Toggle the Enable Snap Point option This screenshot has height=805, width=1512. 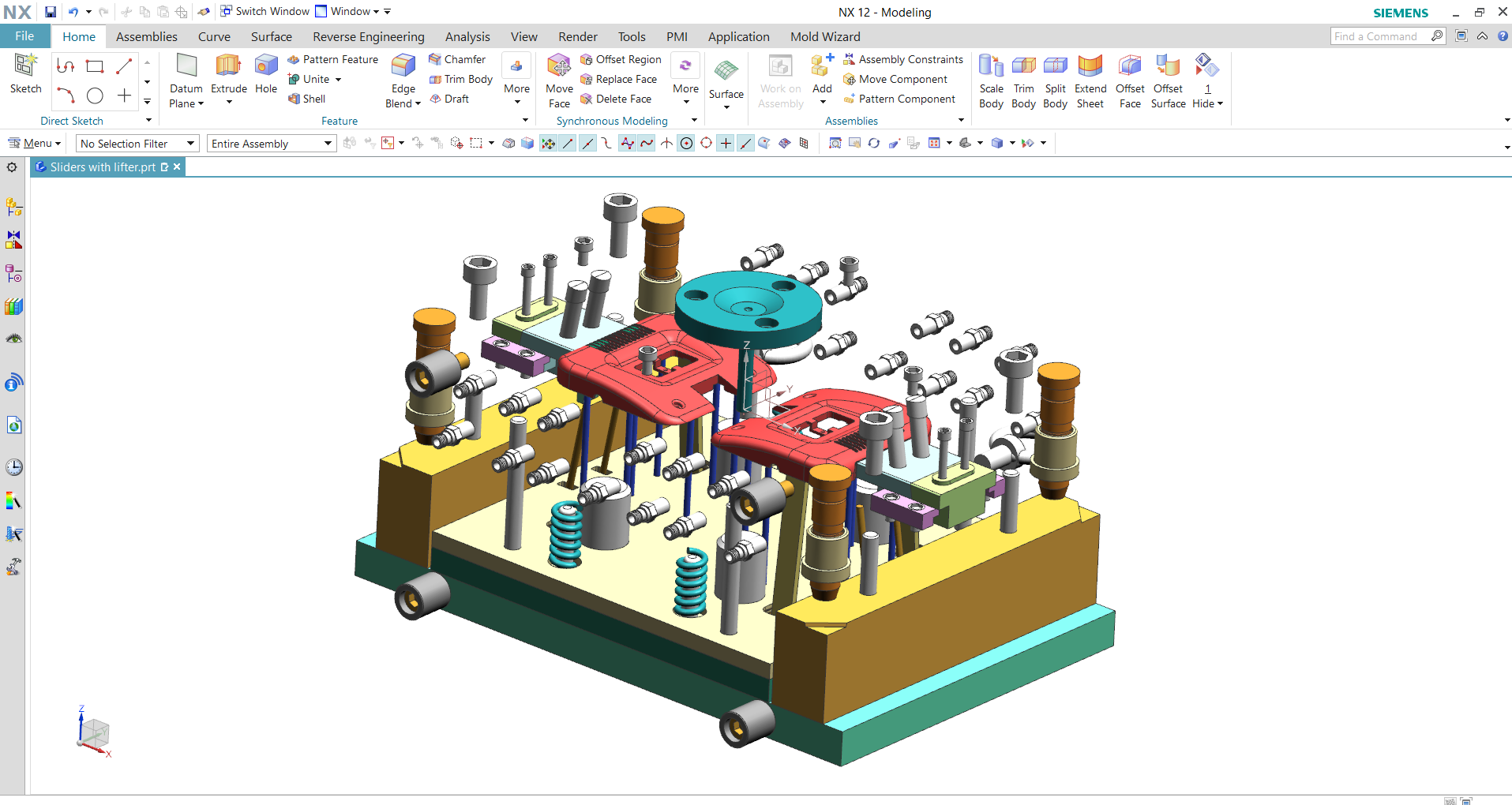(x=548, y=143)
